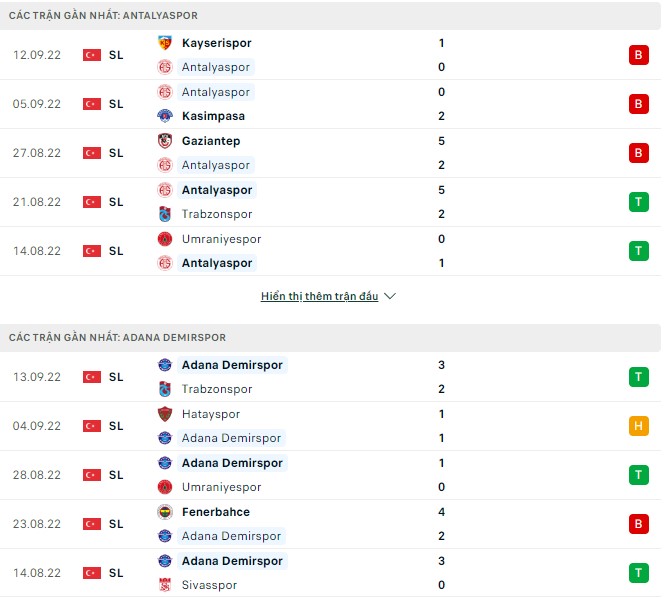Select the 'Các trận gần nhất: Antalyaspor' header
Image resolution: width=667 pixels, height=598 pixels.
(x=103, y=16)
